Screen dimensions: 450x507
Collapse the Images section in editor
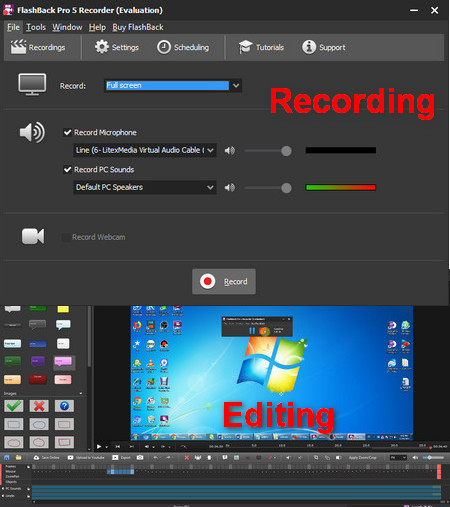[81, 394]
